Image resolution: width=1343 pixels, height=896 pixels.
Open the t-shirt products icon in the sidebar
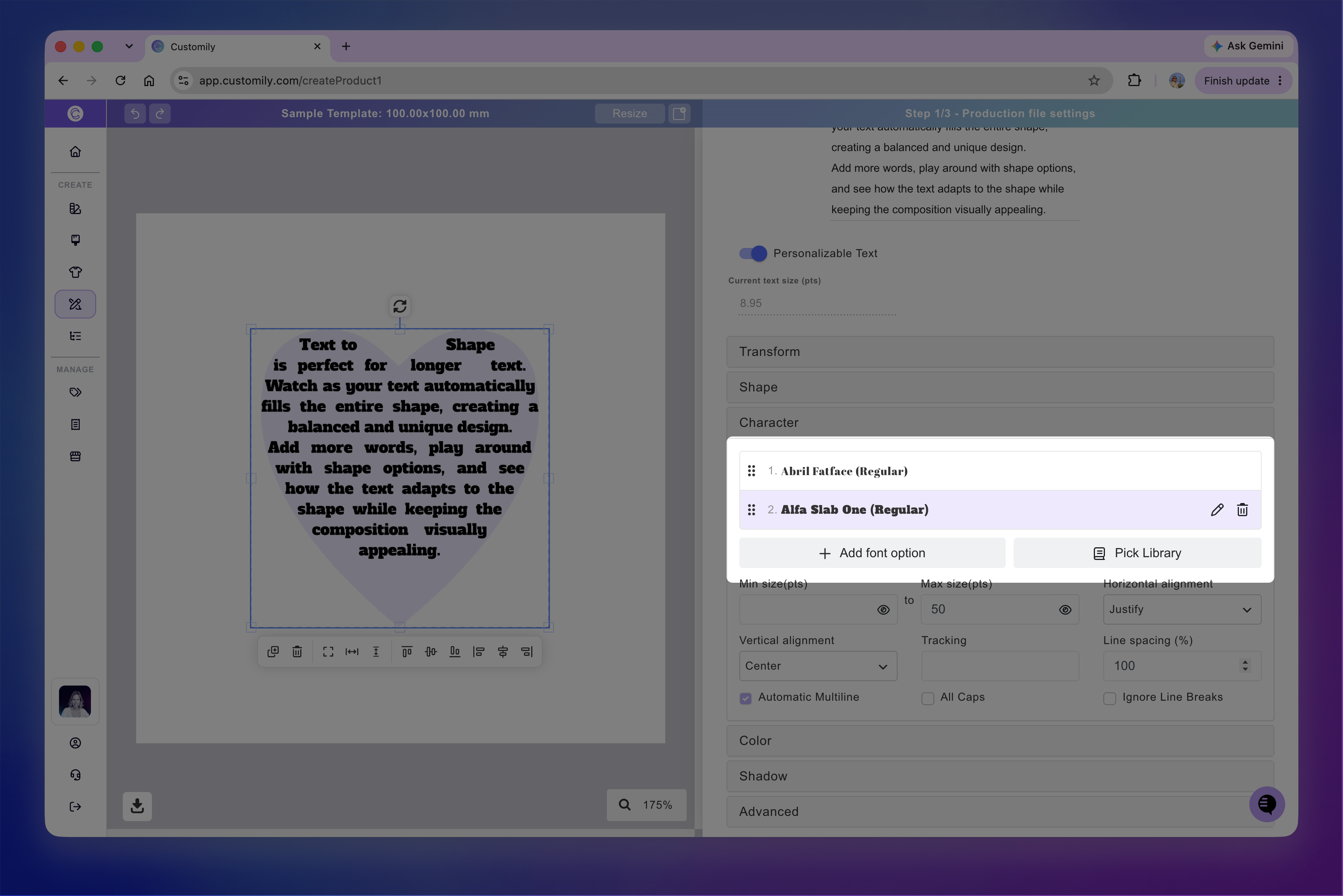75,272
